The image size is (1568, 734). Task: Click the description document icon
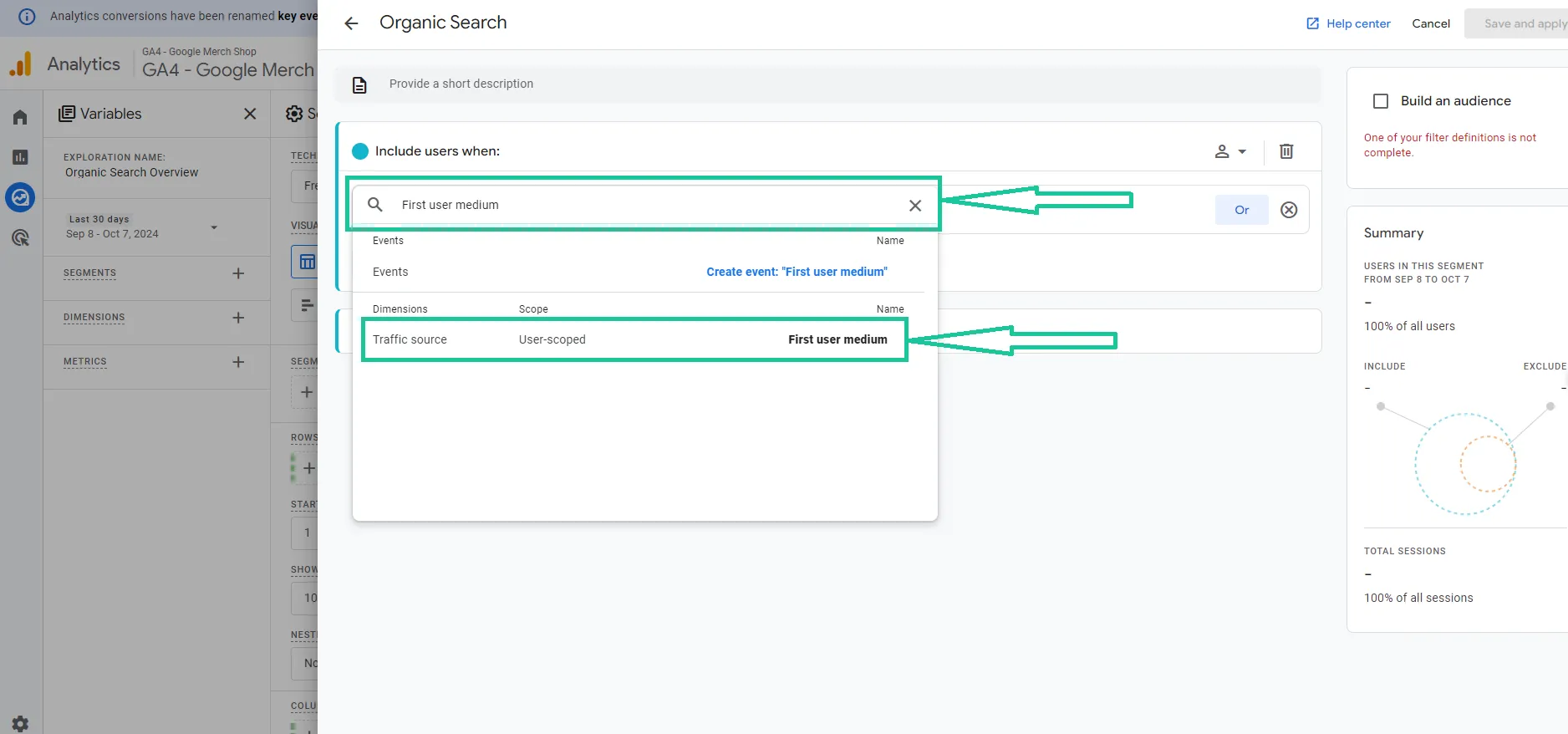point(359,84)
